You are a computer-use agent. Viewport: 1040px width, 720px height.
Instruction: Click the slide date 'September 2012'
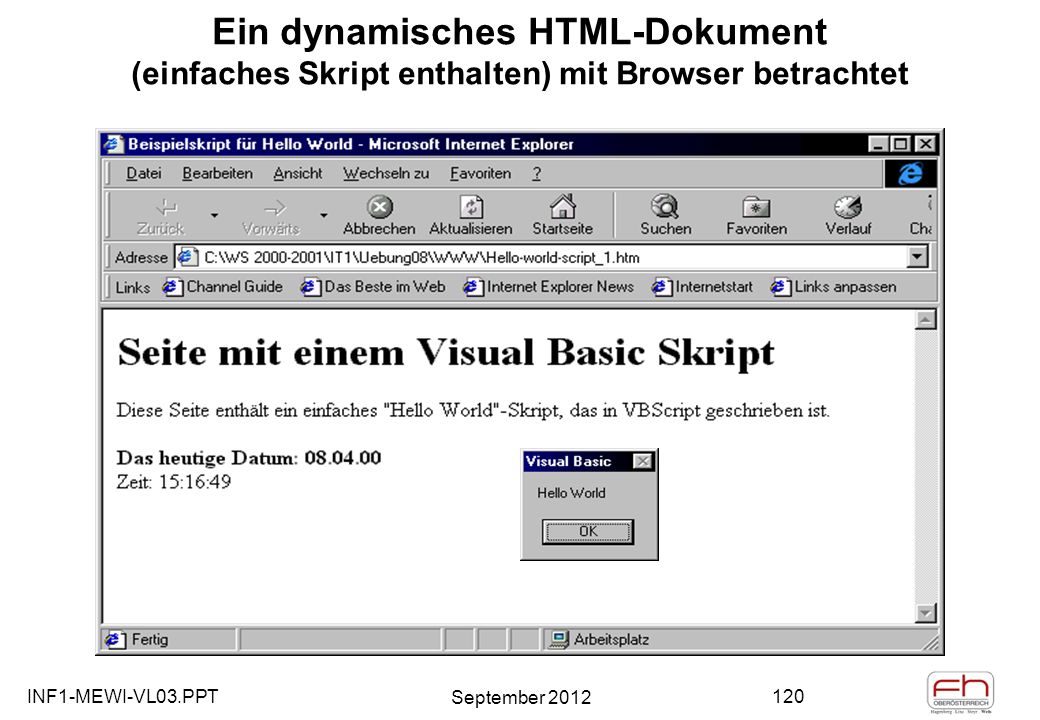tap(521, 697)
